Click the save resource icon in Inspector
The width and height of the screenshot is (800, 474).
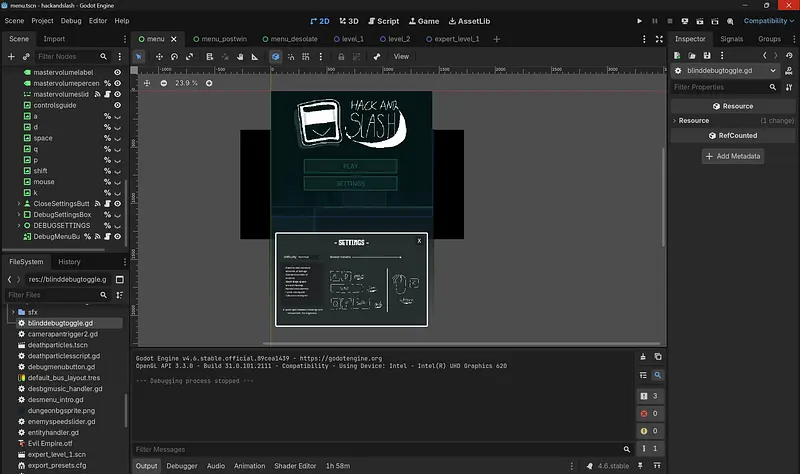(707, 55)
